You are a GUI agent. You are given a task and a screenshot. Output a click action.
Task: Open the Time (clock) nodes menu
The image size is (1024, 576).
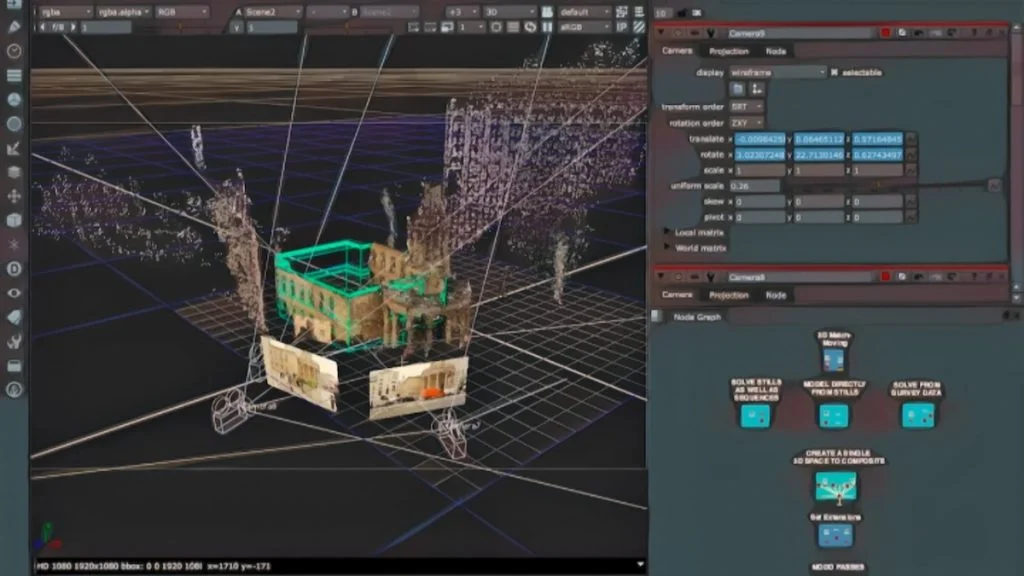[15, 51]
